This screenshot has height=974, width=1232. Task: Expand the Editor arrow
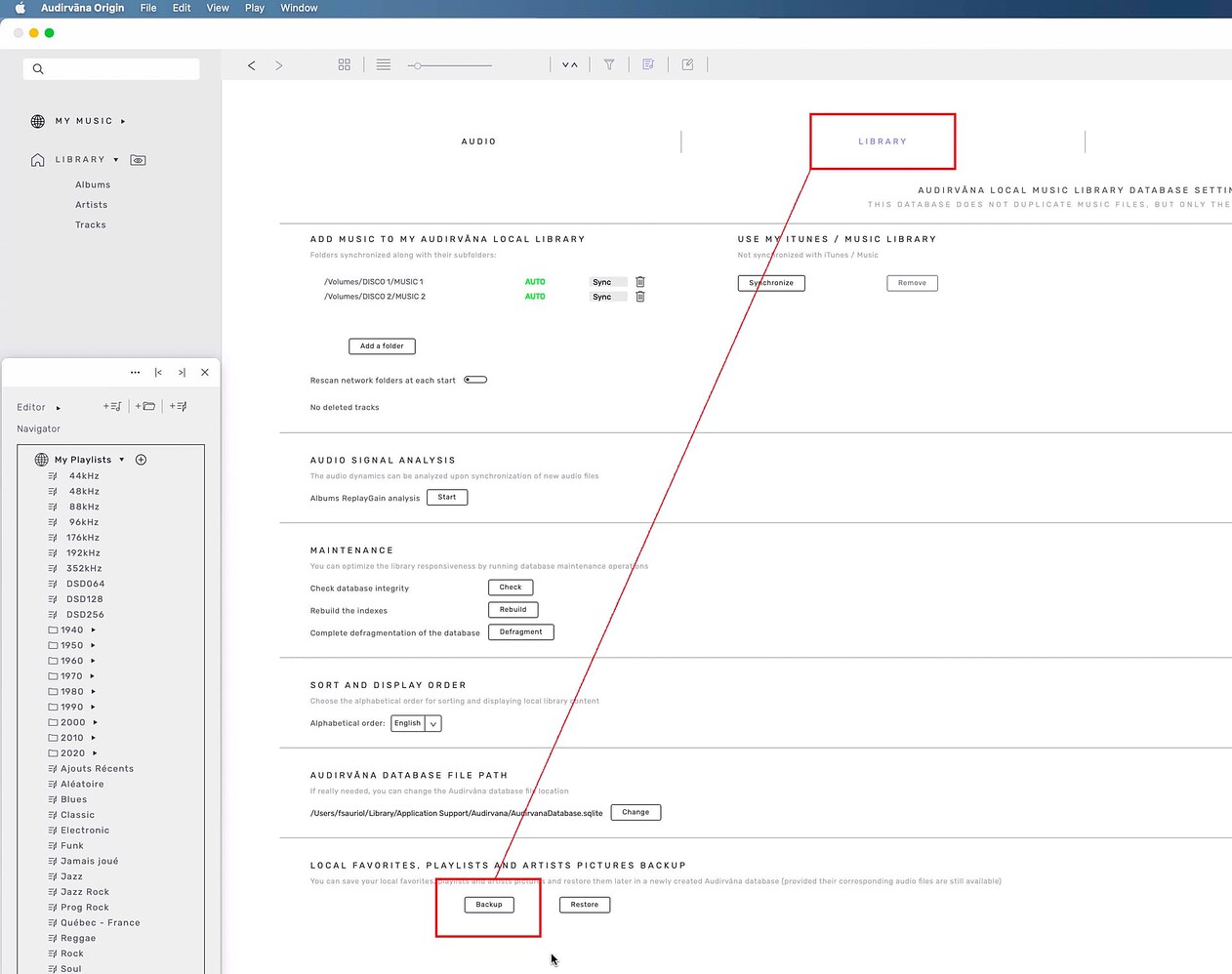pos(59,408)
